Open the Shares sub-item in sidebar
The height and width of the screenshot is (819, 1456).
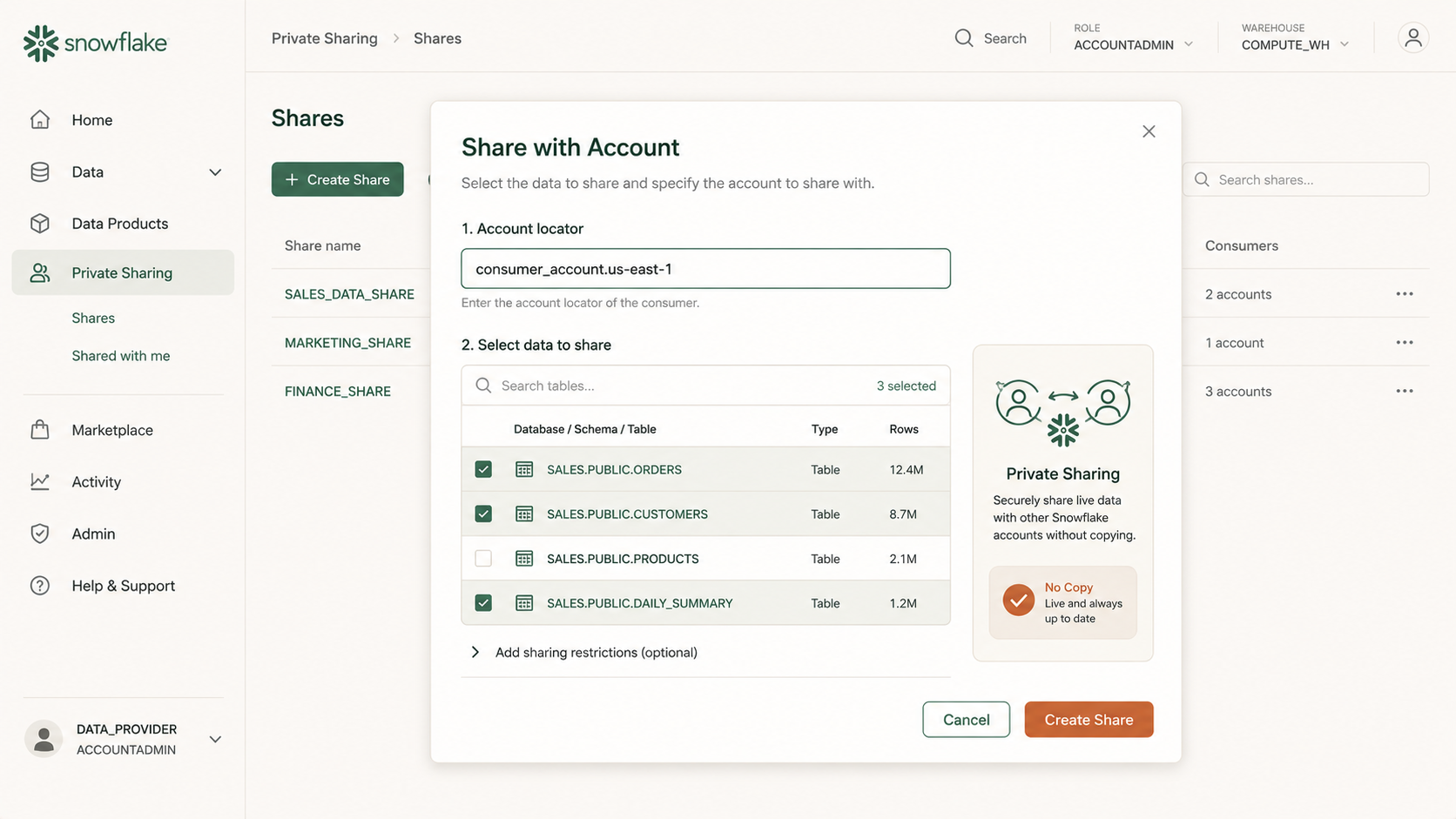coord(93,318)
